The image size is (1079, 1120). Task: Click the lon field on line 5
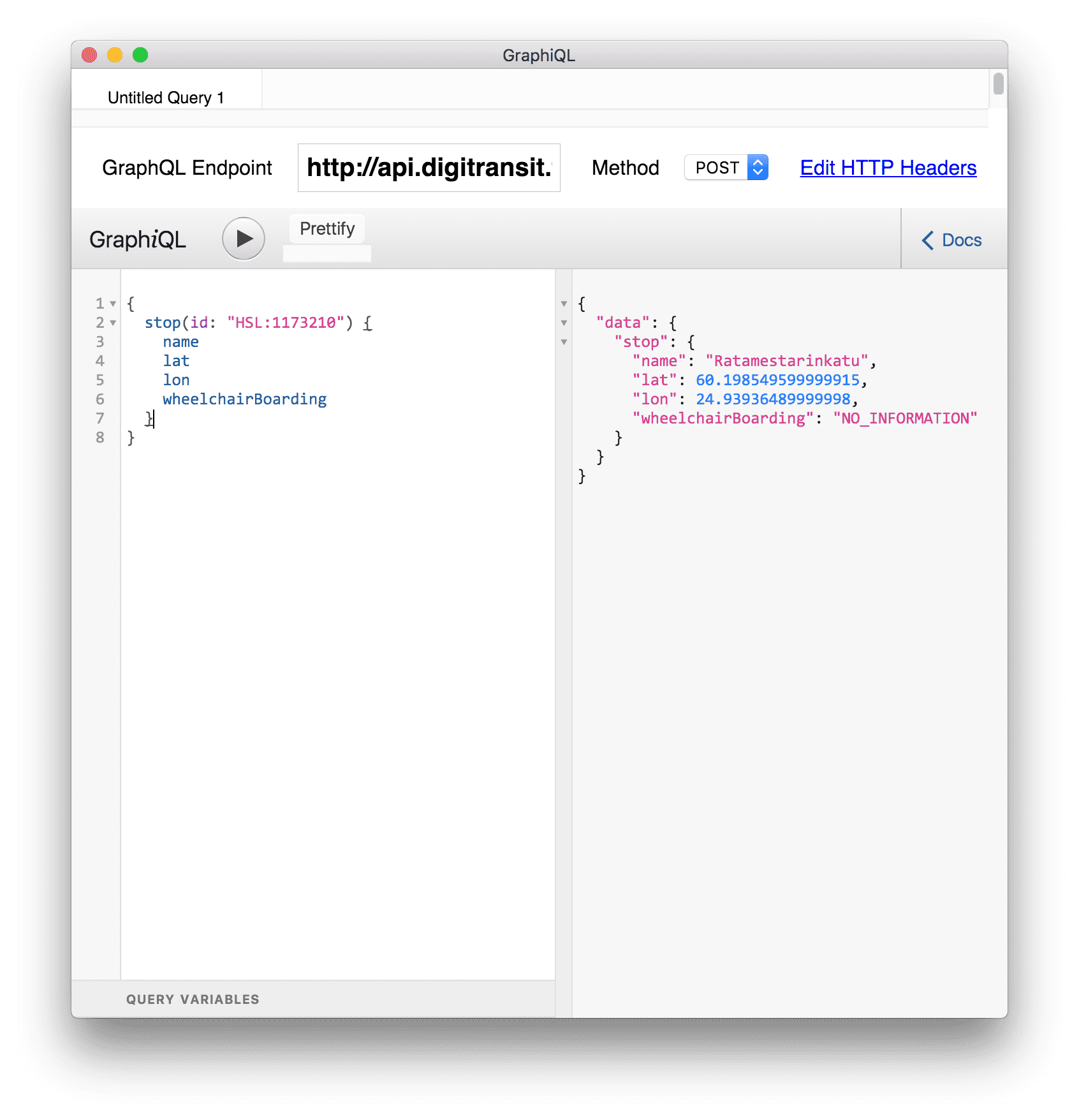(x=176, y=380)
